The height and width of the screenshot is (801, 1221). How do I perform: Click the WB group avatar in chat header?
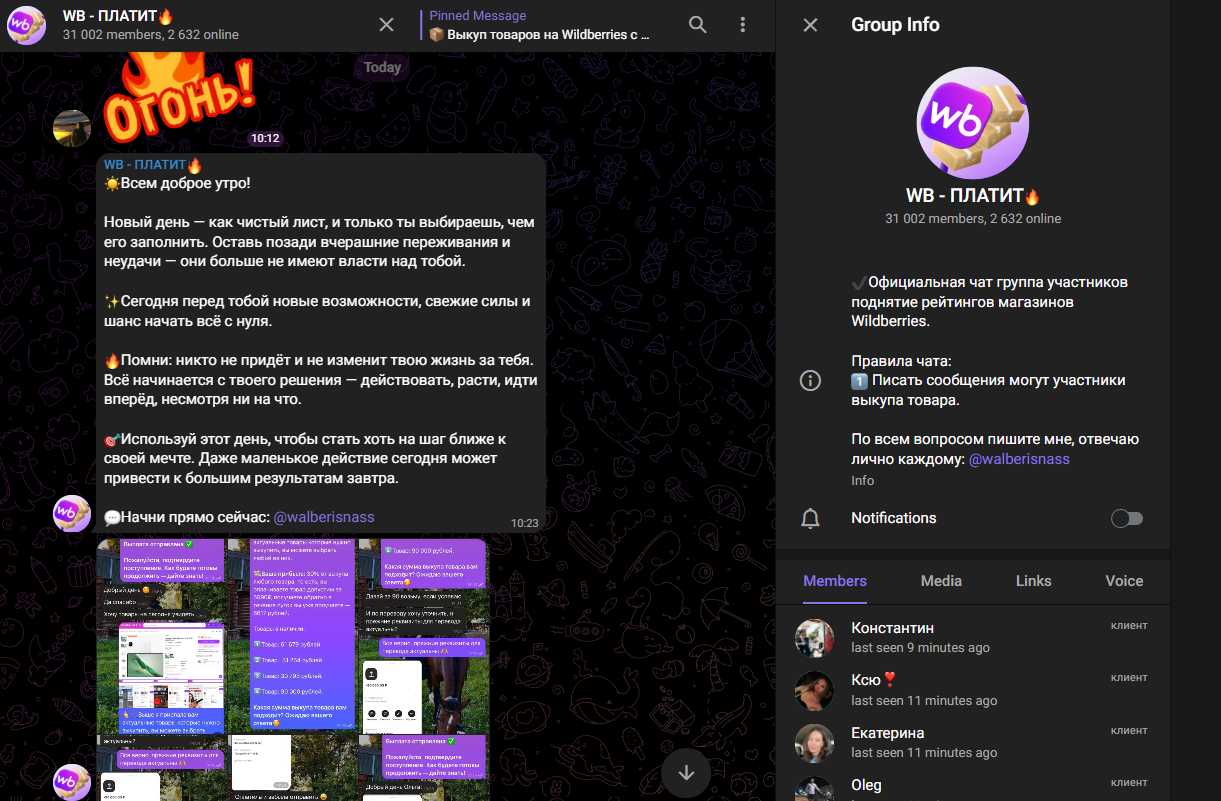click(x=26, y=25)
